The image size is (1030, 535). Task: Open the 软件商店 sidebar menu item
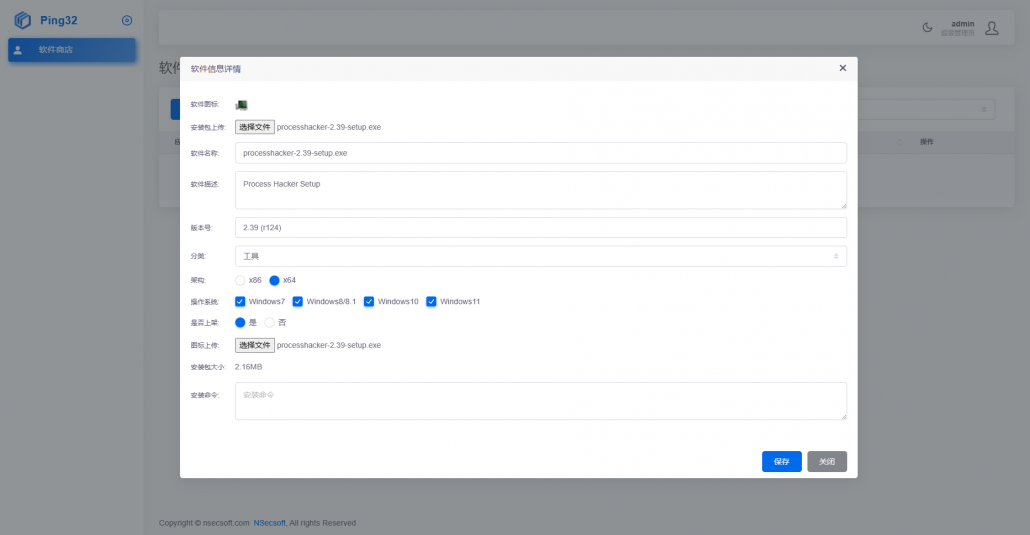pyautogui.click(x=72, y=50)
